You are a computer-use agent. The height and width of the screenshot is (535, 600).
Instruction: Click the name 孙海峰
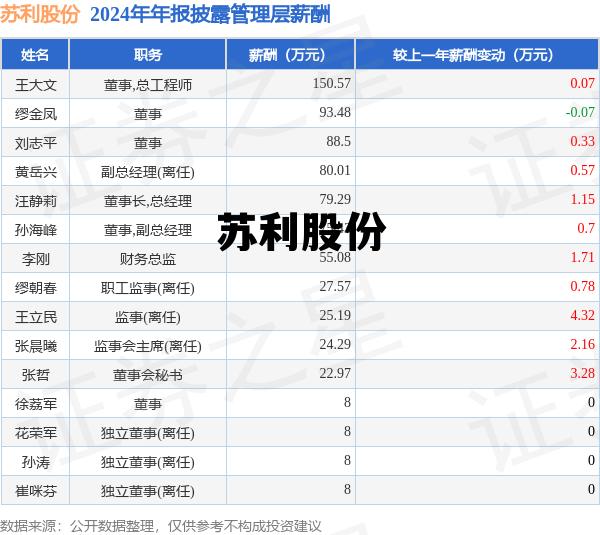36,230
